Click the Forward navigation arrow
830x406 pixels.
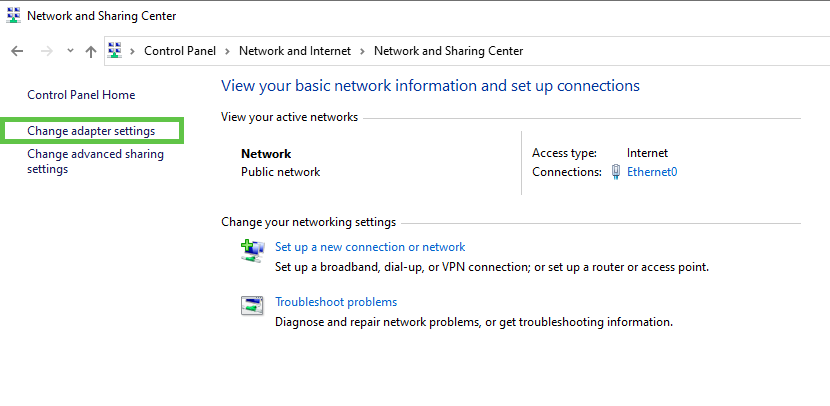point(46,51)
